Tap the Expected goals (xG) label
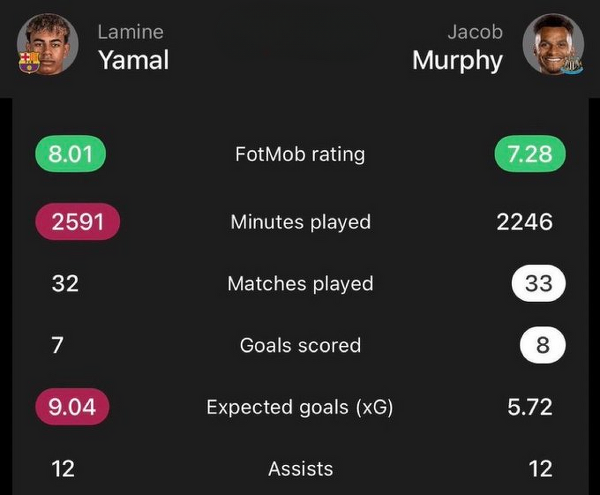 [x=300, y=407]
